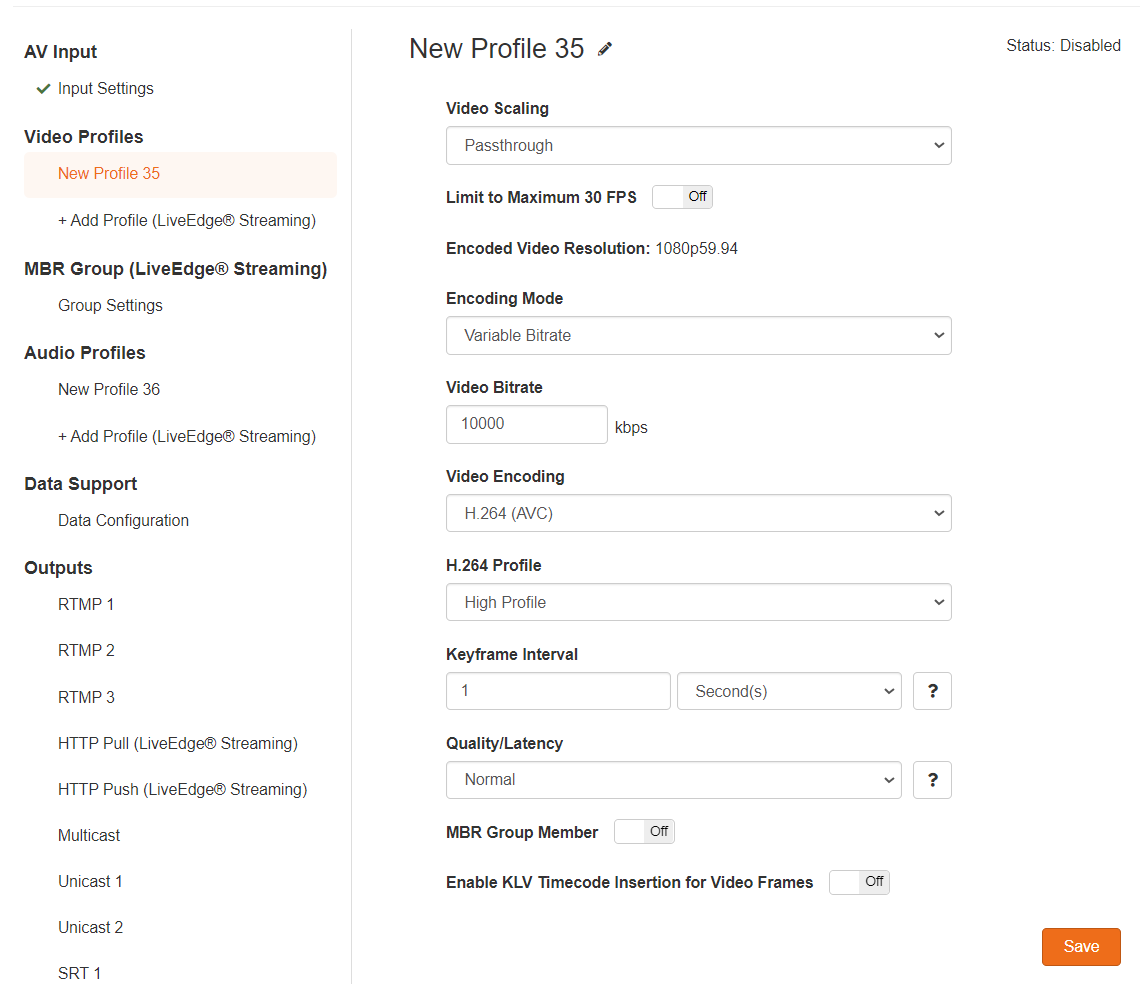Open the Video Scaling dropdown
Viewport: 1140px width, 984px height.
coord(699,145)
